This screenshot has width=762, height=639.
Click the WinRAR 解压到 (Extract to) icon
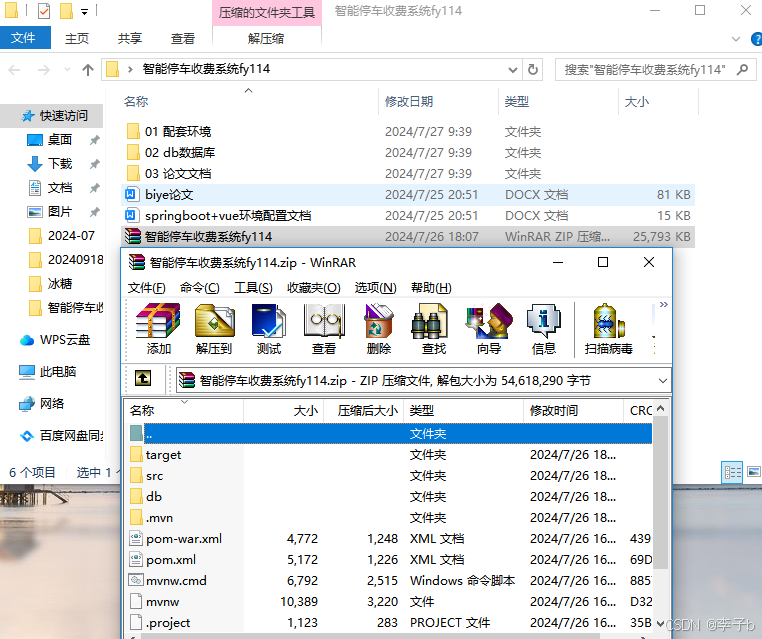(x=214, y=328)
